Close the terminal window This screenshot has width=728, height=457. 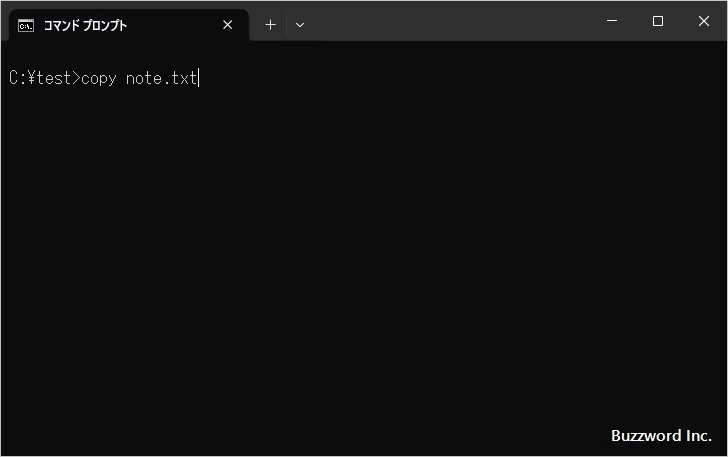[x=704, y=21]
